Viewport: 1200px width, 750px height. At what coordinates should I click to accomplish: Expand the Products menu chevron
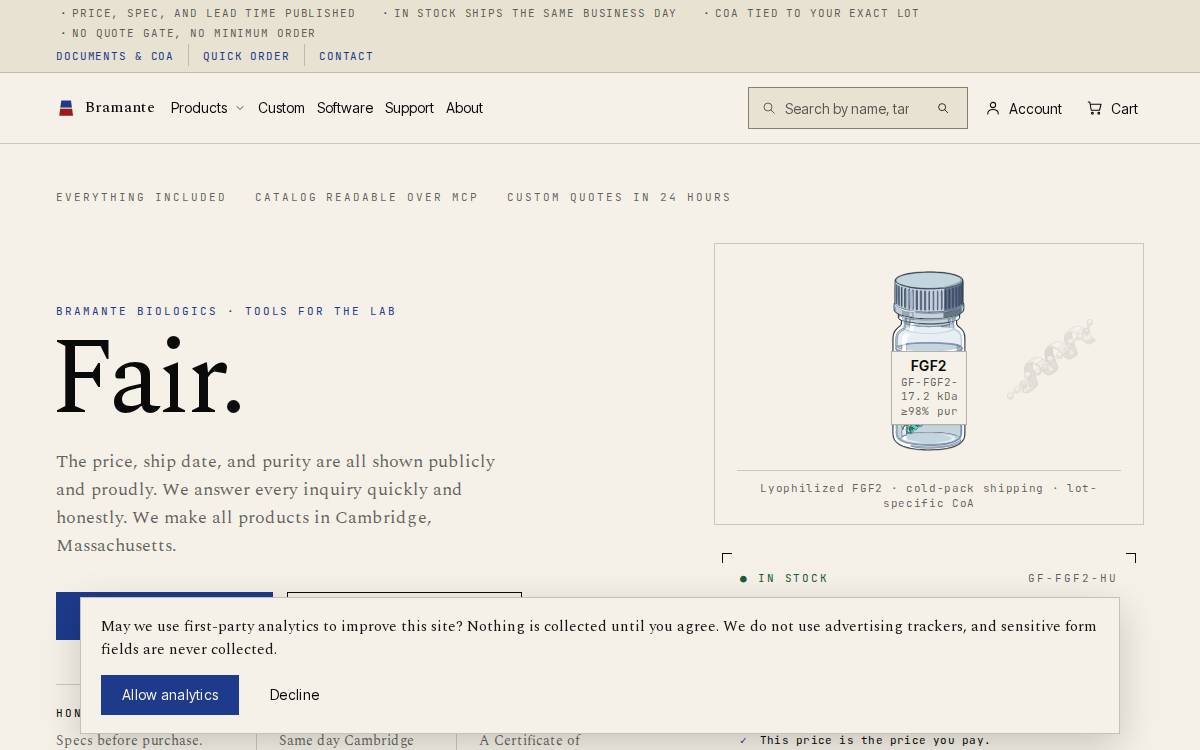pos(240,108)
